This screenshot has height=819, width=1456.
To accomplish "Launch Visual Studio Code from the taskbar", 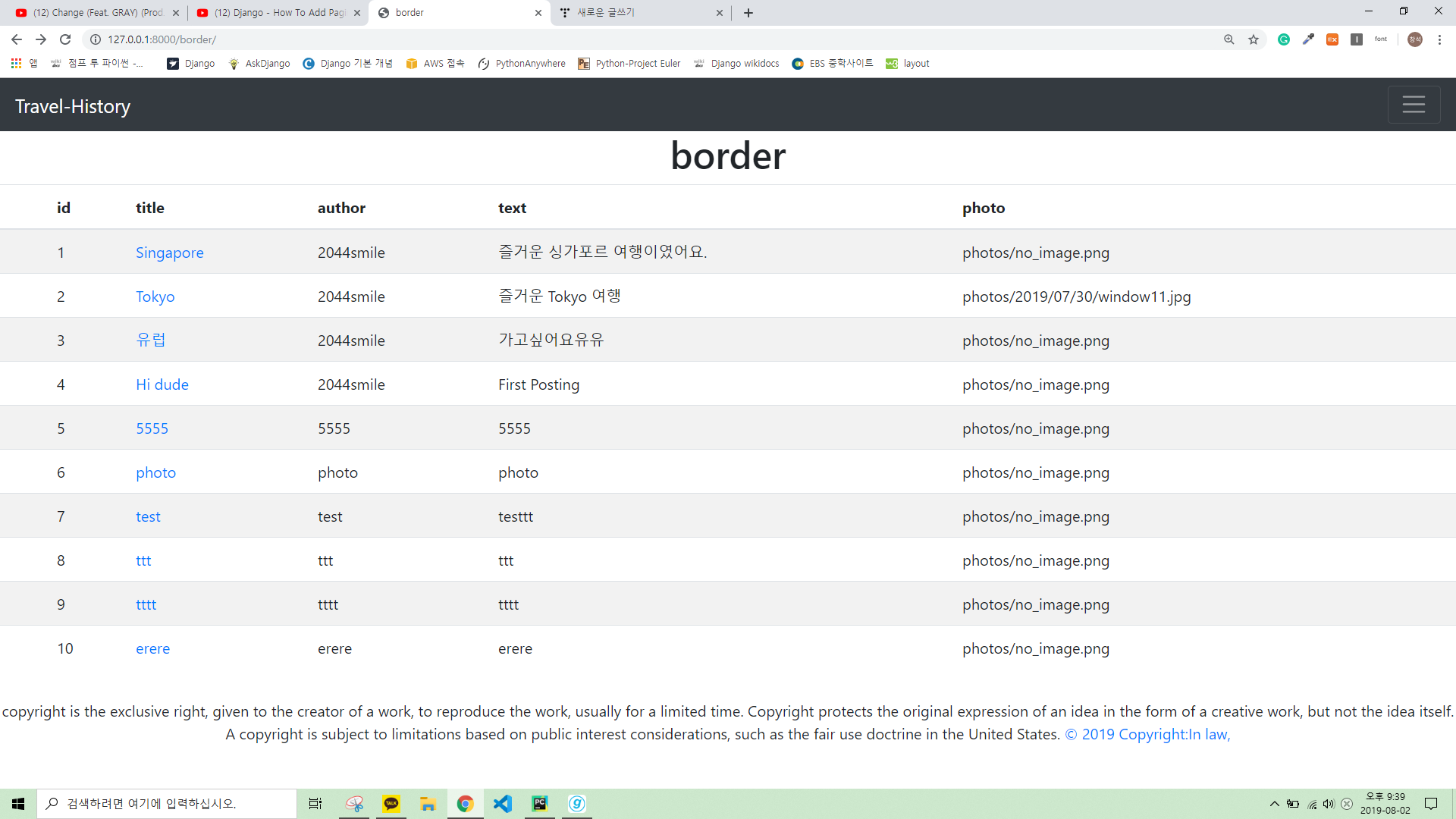I will pos(502,803).
